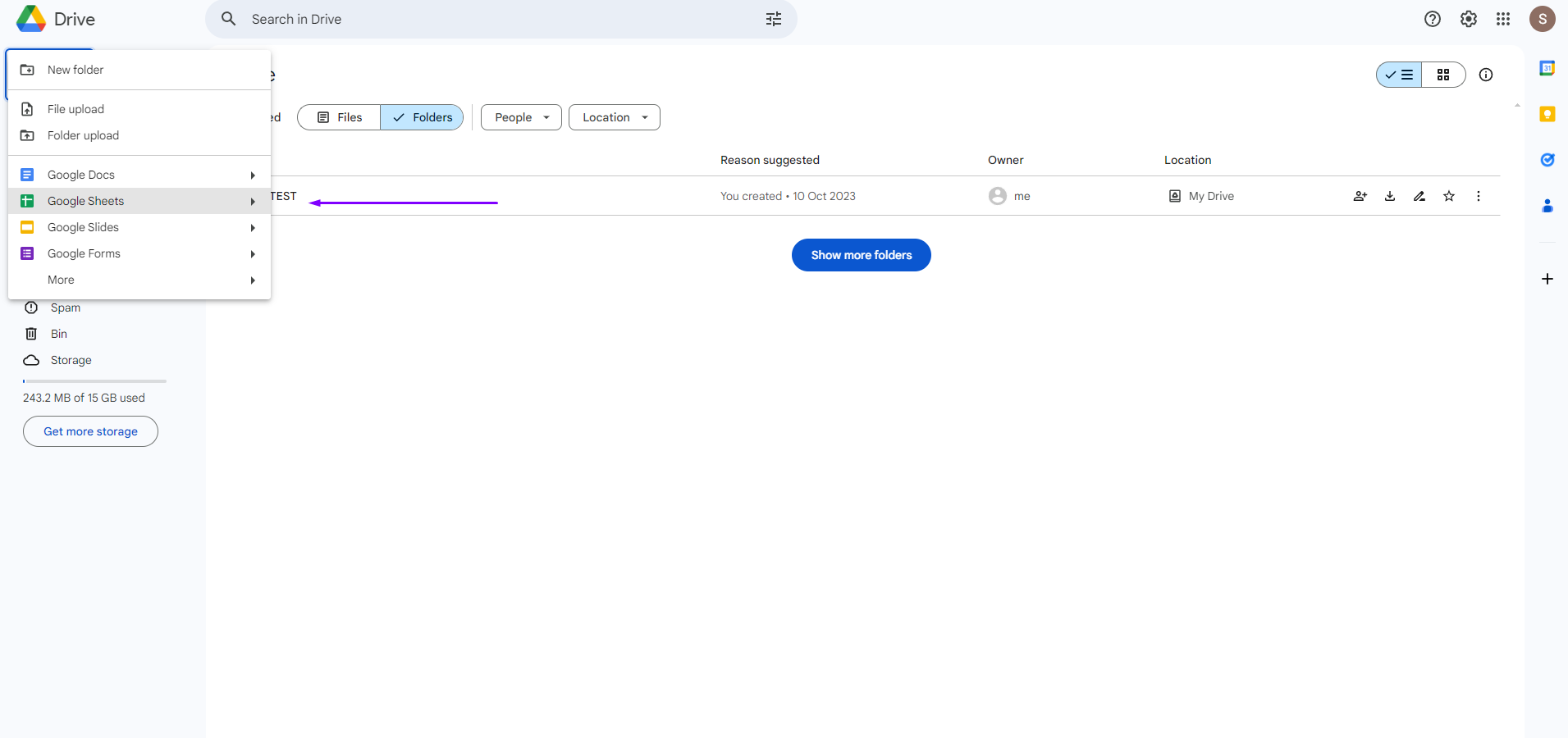Viewport: 1568px width, 738px height.
Task: Click the Spam icon in sidebar
Action: pos(31,307)
